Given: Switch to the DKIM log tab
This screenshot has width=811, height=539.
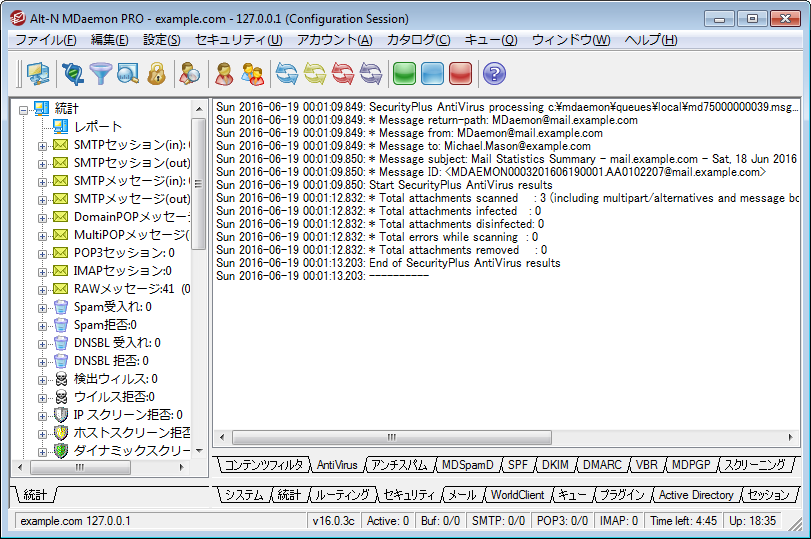Looking at the screenshot, I should pos(555,465).
